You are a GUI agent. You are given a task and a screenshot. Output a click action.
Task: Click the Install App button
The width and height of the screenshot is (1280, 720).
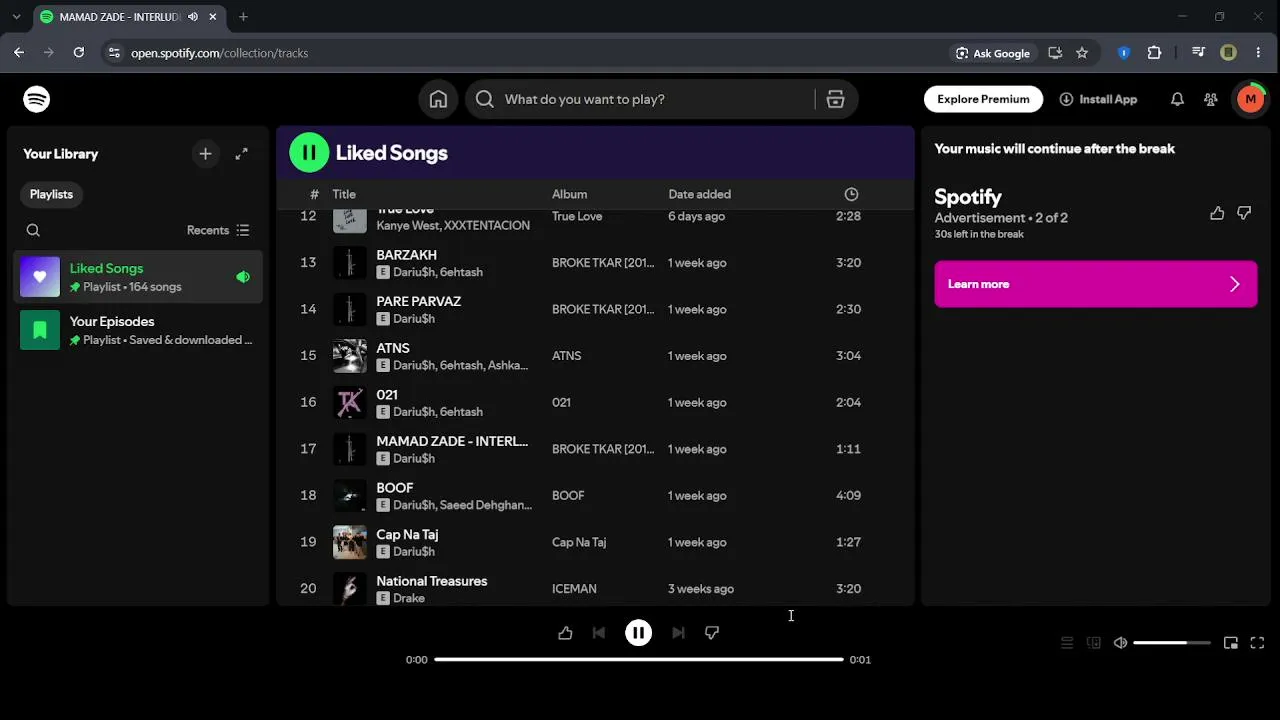(1098, 99)
